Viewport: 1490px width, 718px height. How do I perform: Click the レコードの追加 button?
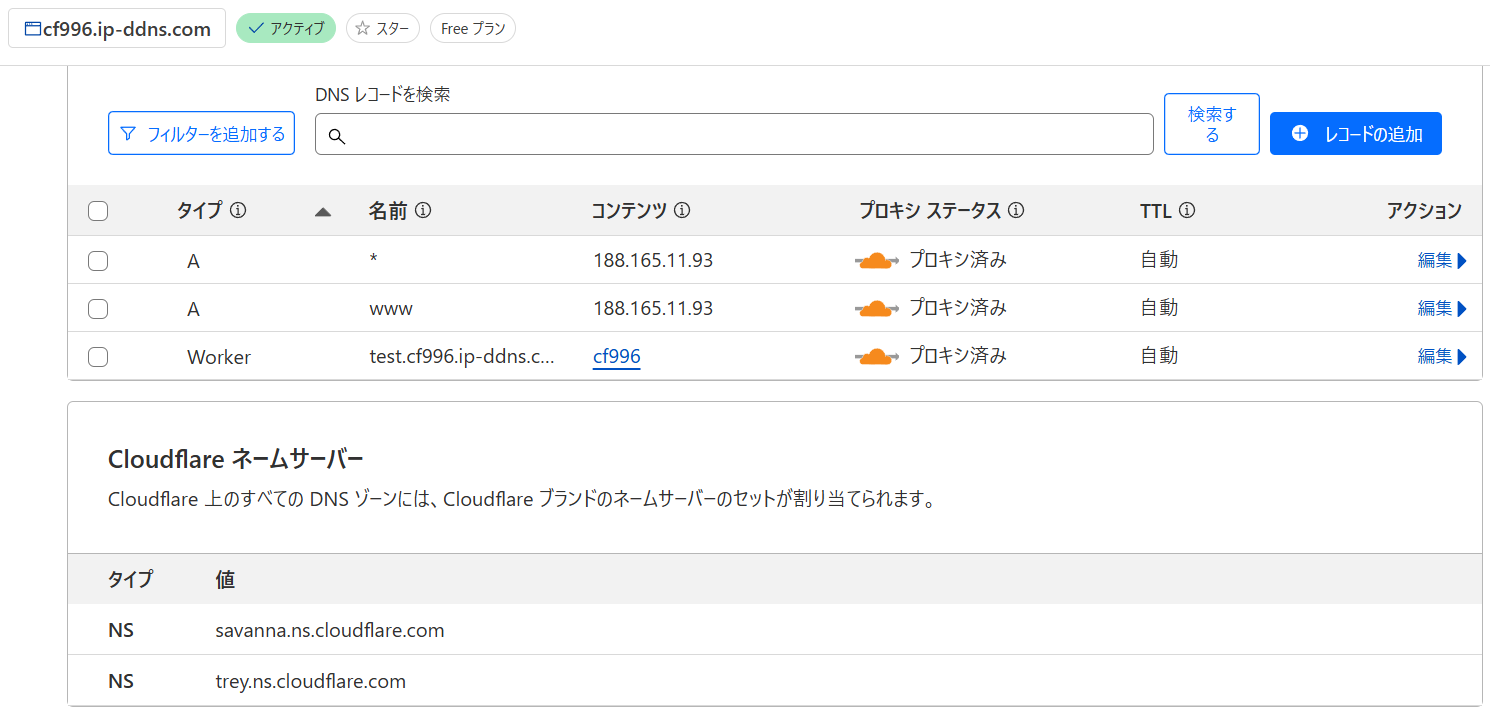(x=1355, y=134)
